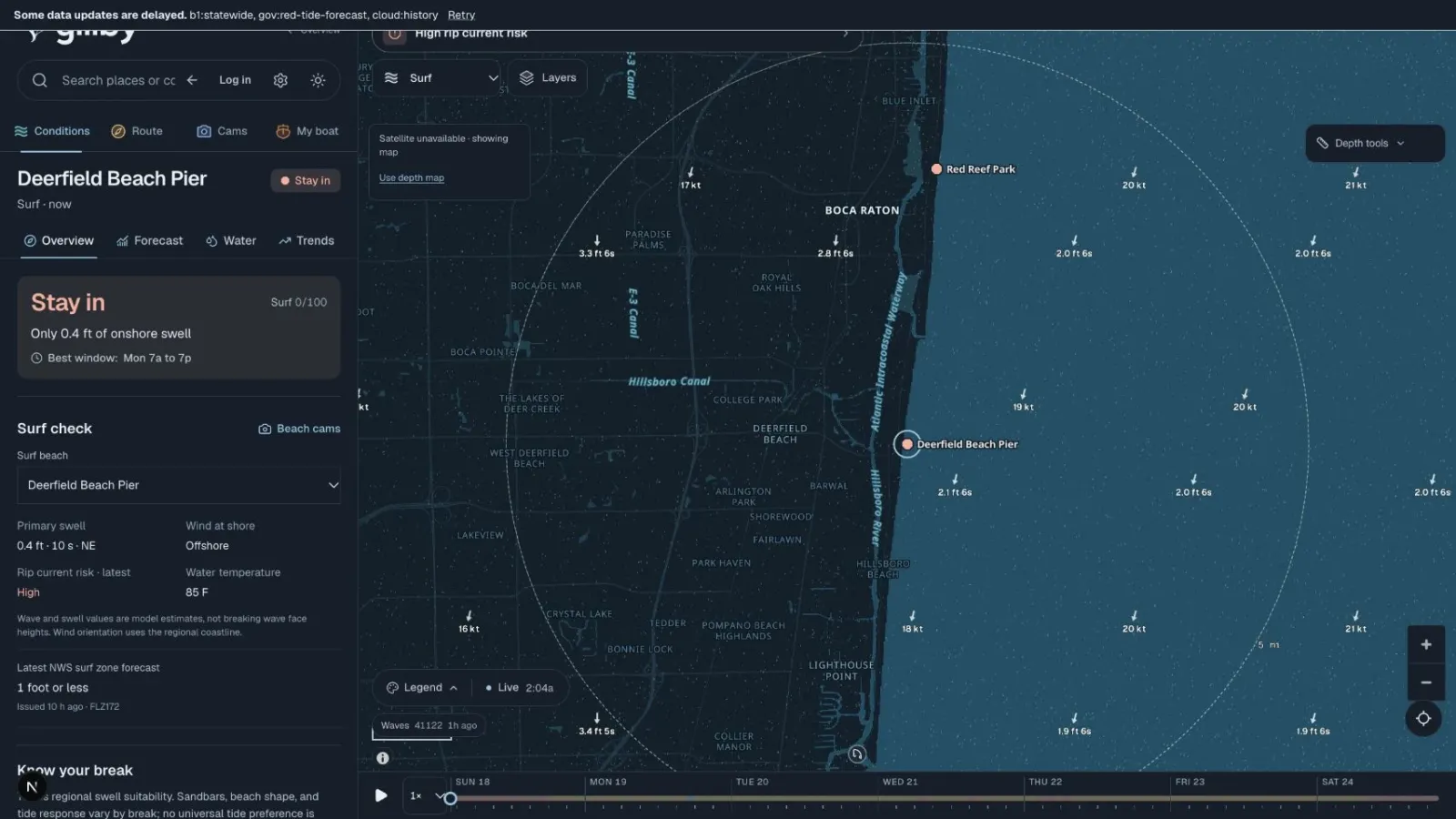Screen dimensions: 1456x819
Task: Click Waves 41122 data source chip
Action: click(x=429, y=726)
